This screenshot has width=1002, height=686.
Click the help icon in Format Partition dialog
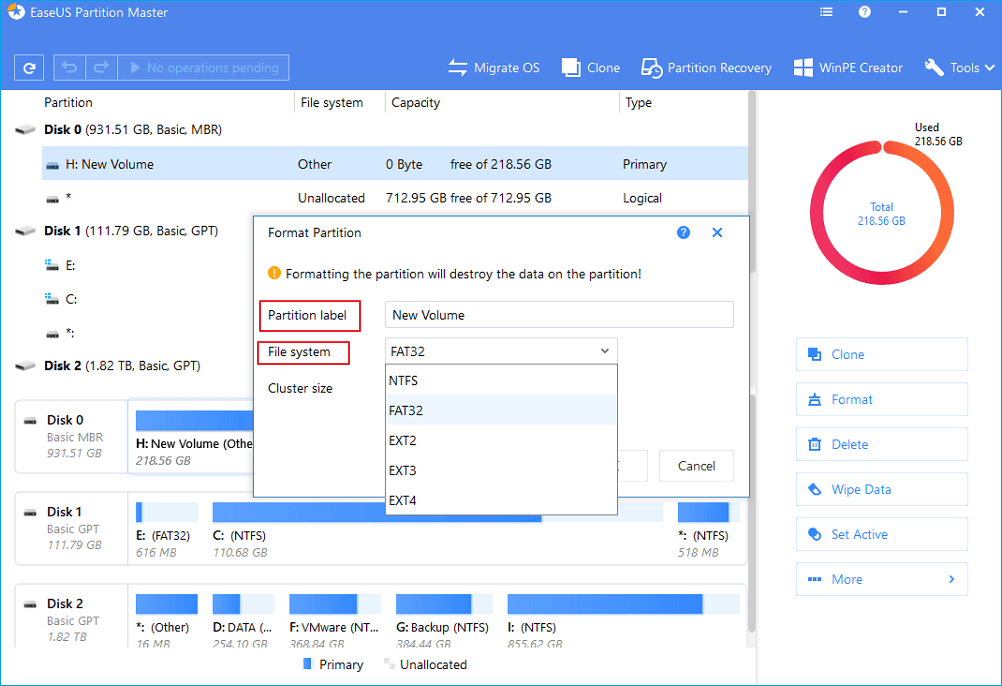click(684, 232)
